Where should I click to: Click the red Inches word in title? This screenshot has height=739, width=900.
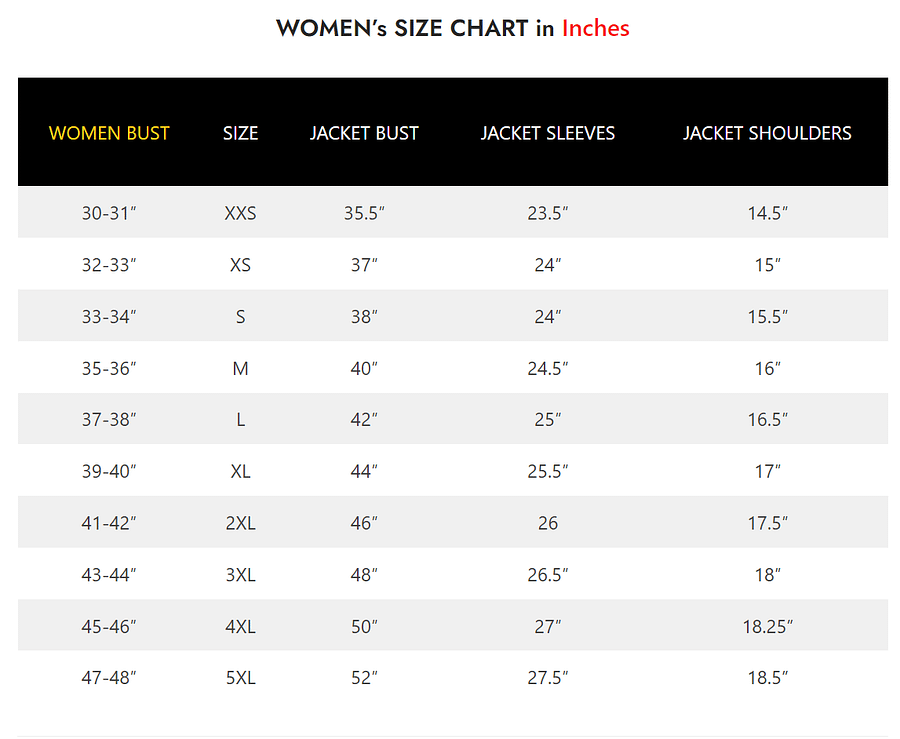(x=595, y=28)
